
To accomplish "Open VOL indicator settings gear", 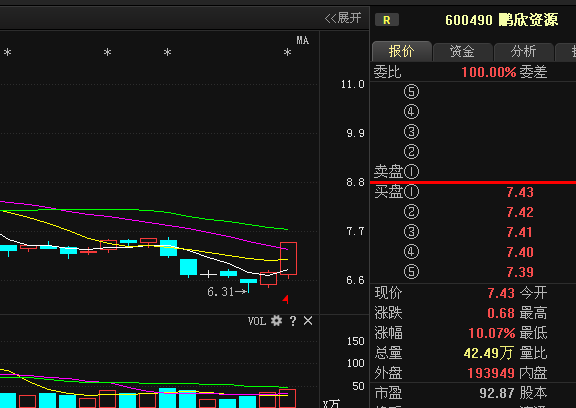I will [276, 321].
